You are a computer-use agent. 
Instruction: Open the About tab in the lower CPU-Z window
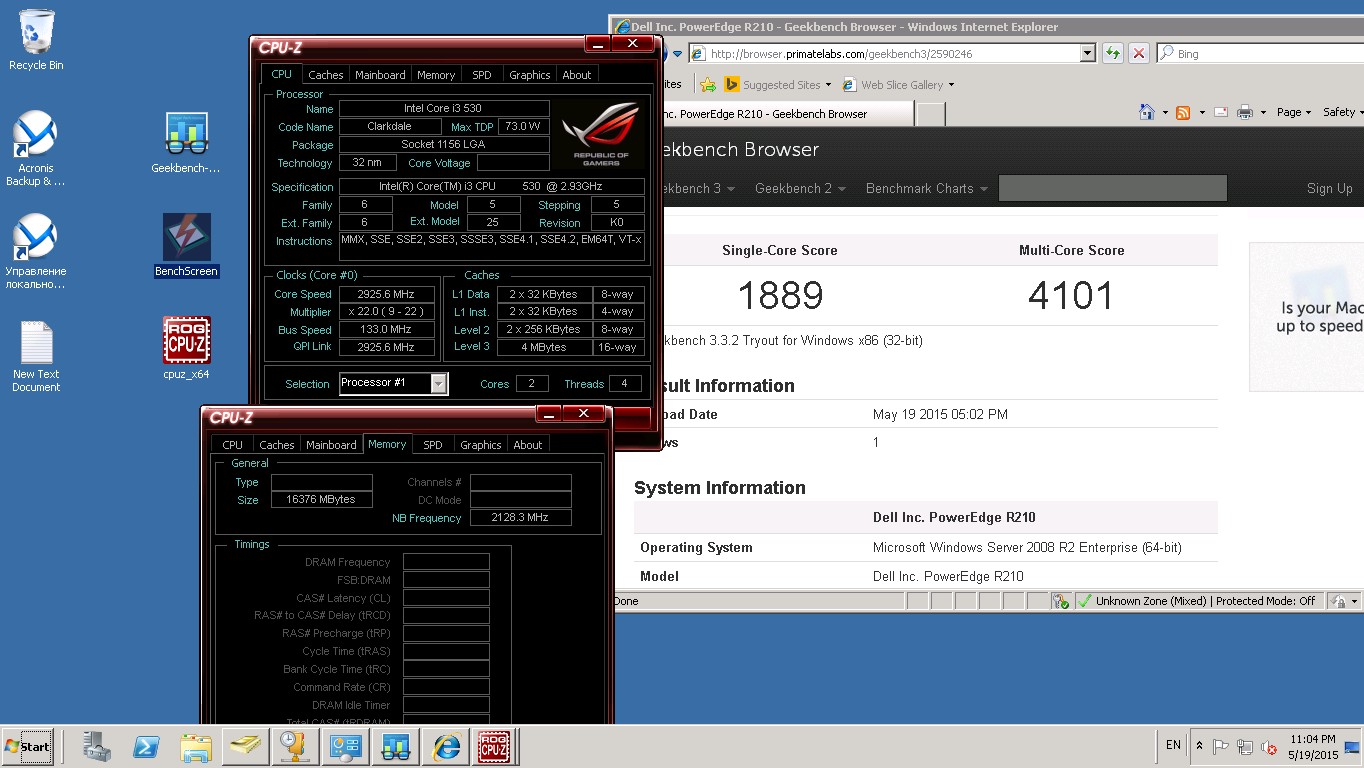click(x=528, y=445)
